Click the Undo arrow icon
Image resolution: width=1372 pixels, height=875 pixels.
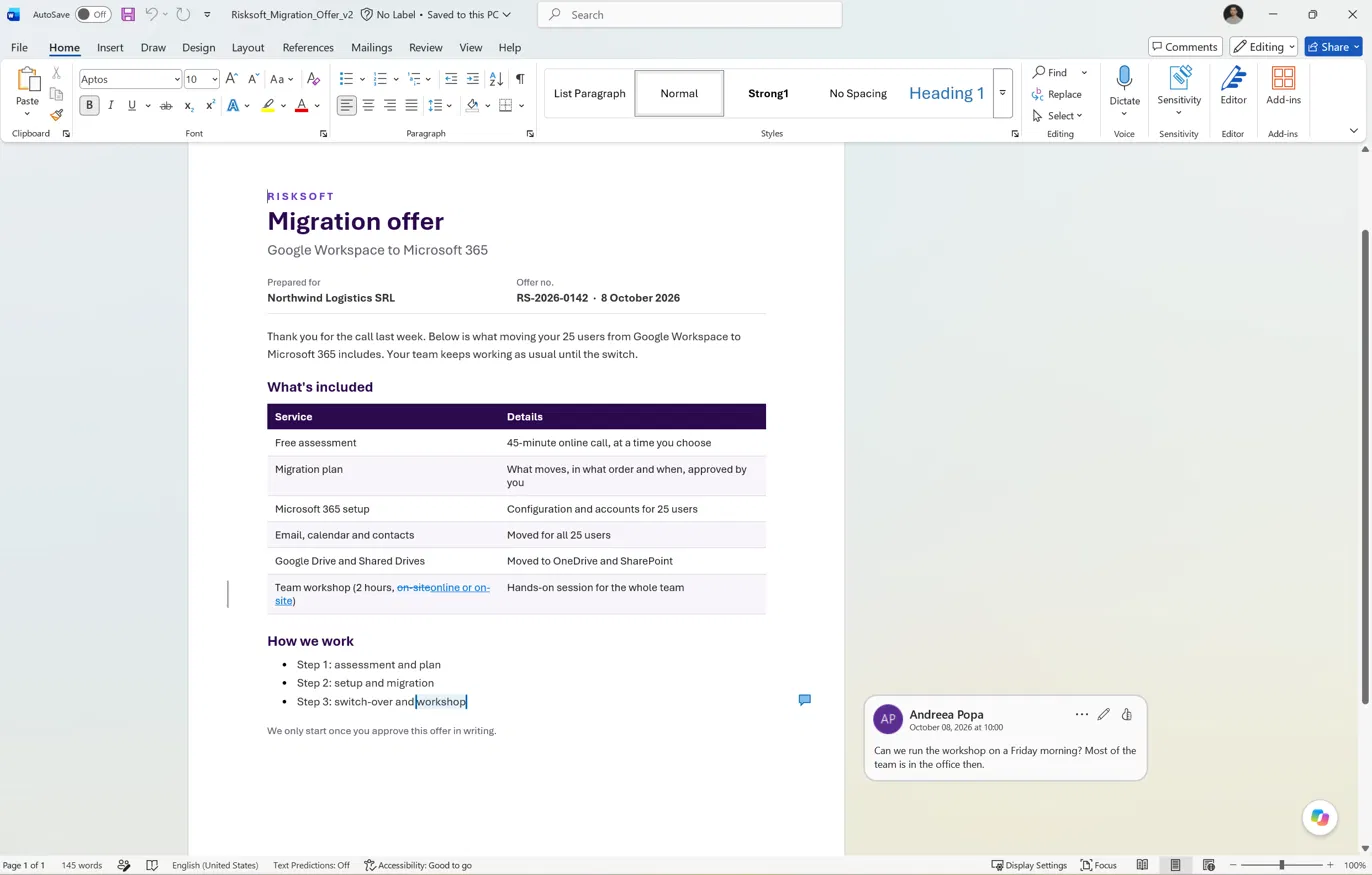151,15
